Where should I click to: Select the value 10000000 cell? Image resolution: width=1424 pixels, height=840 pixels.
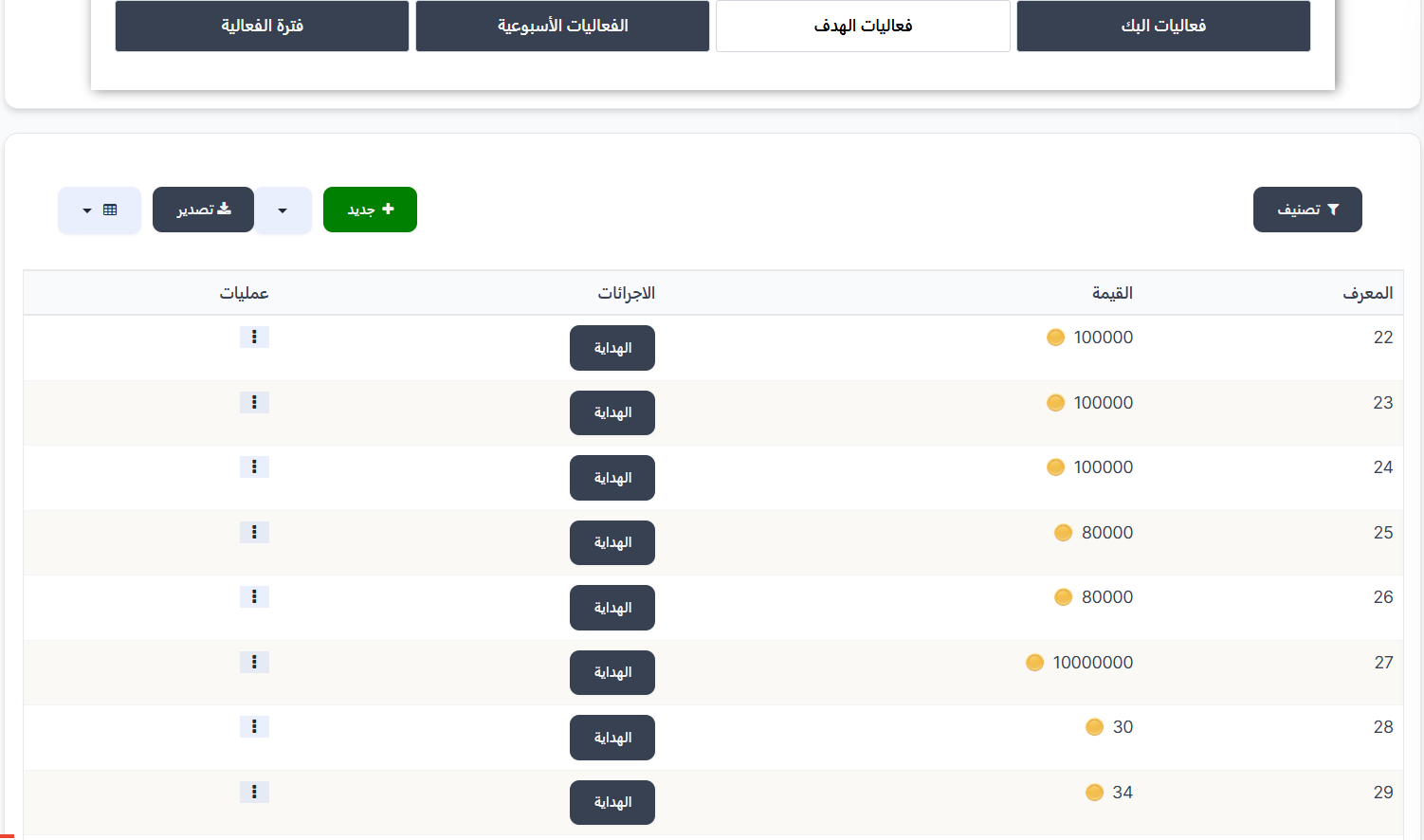pos(1092,663)
